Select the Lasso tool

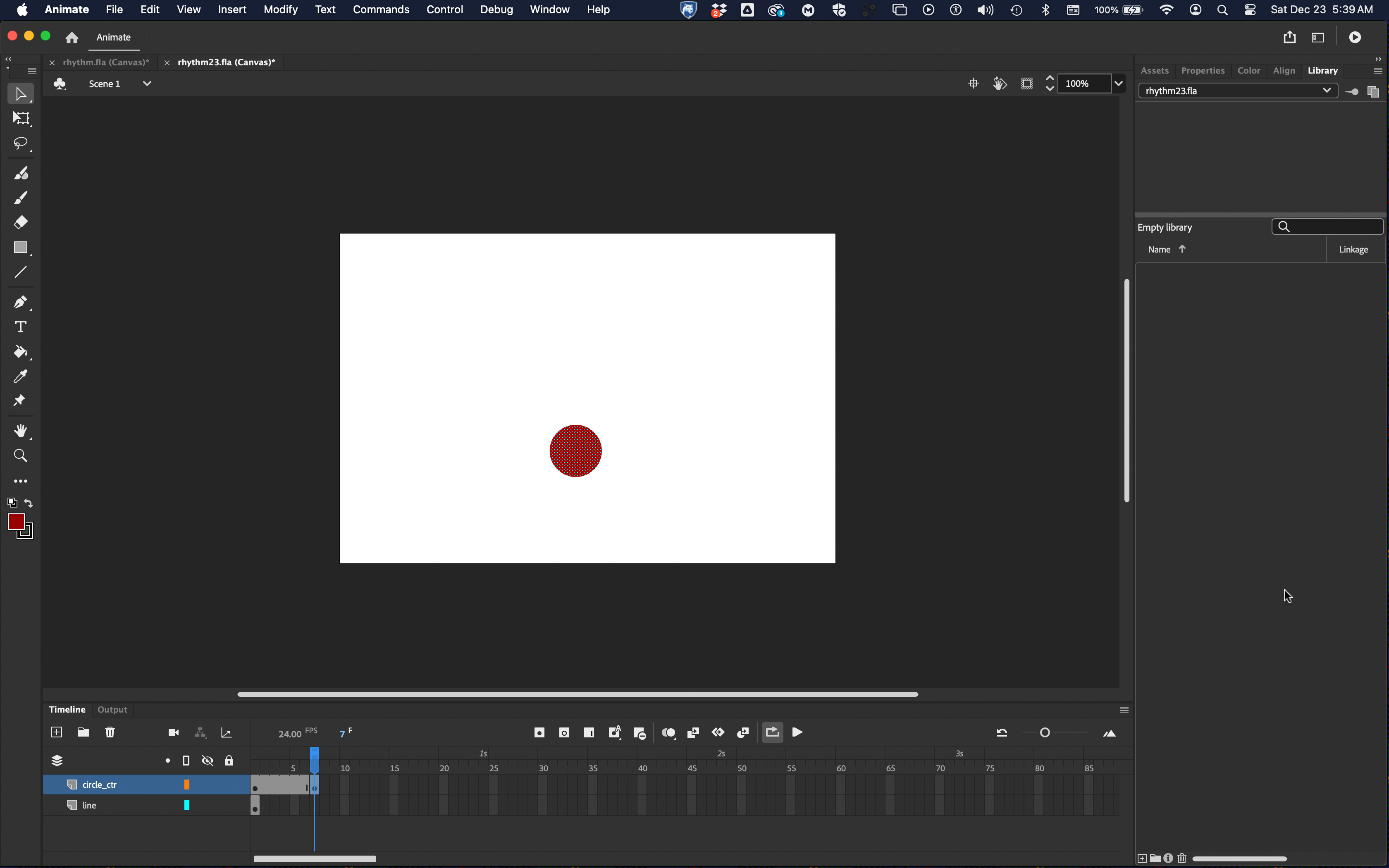[21, 143]
